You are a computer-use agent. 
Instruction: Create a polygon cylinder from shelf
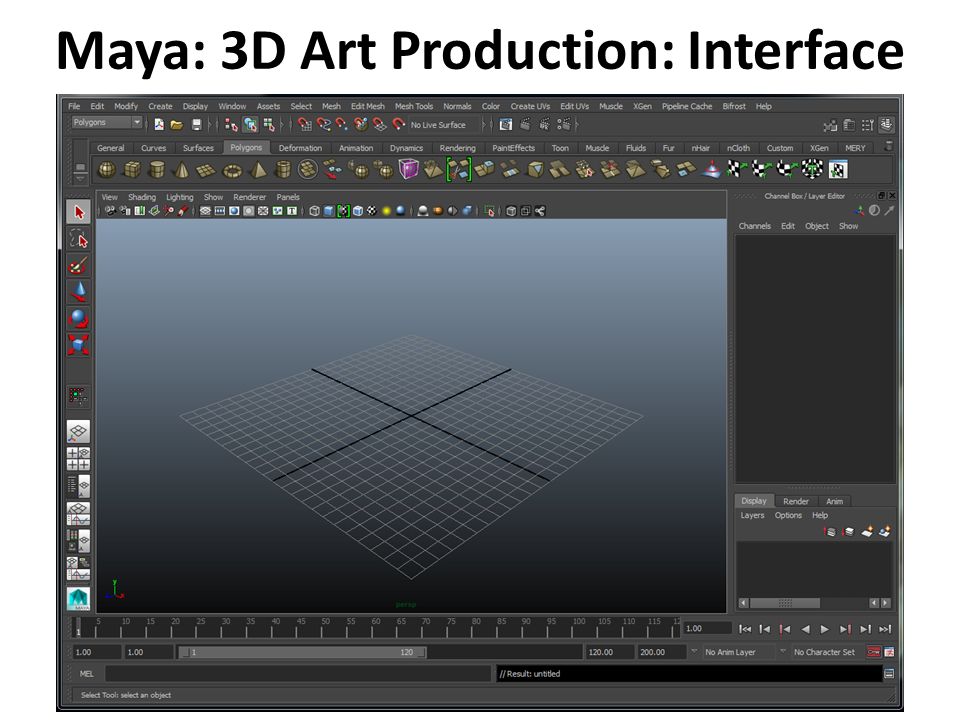pos(157,170)
